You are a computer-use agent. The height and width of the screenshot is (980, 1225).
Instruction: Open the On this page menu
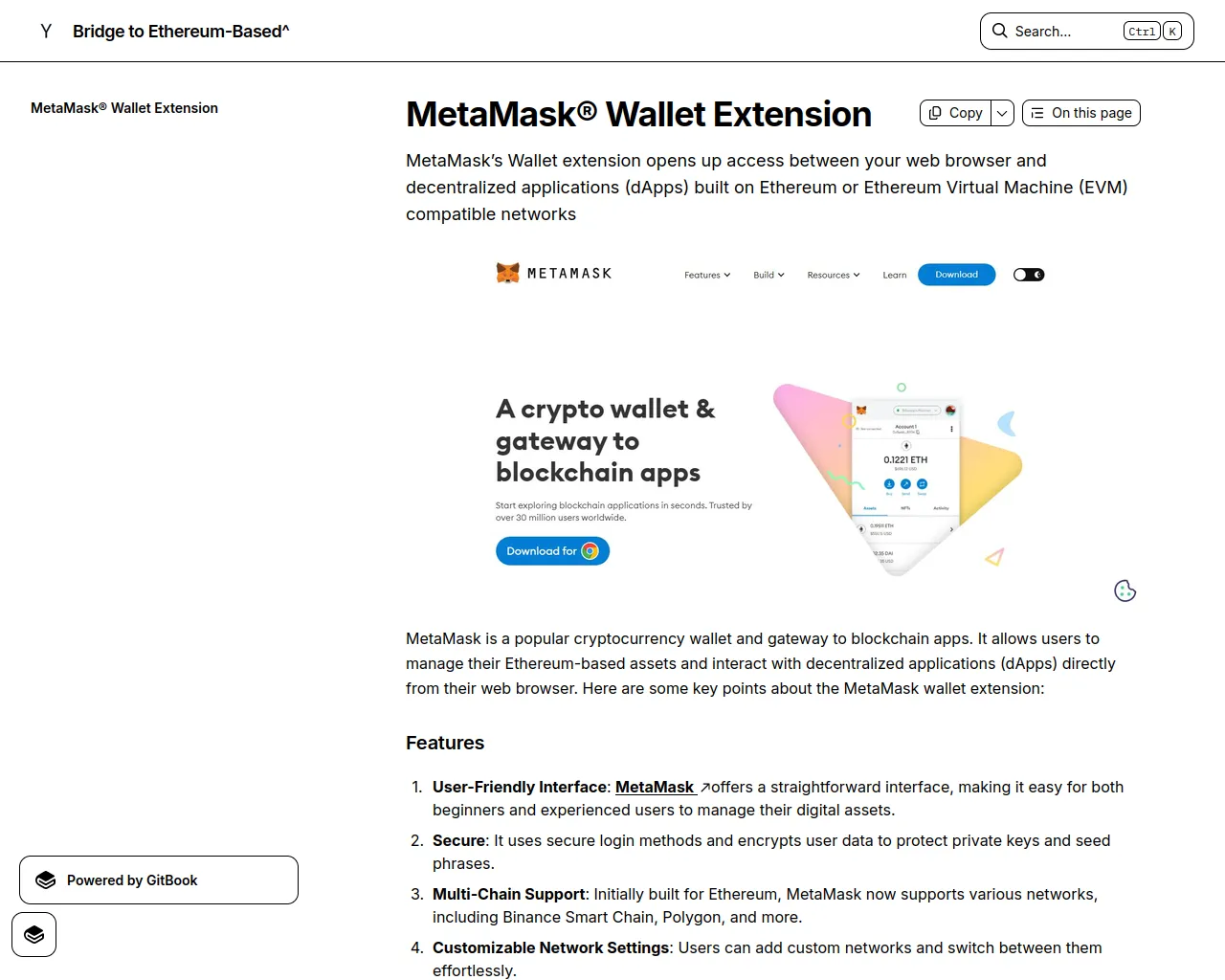tap(1081, 113)
